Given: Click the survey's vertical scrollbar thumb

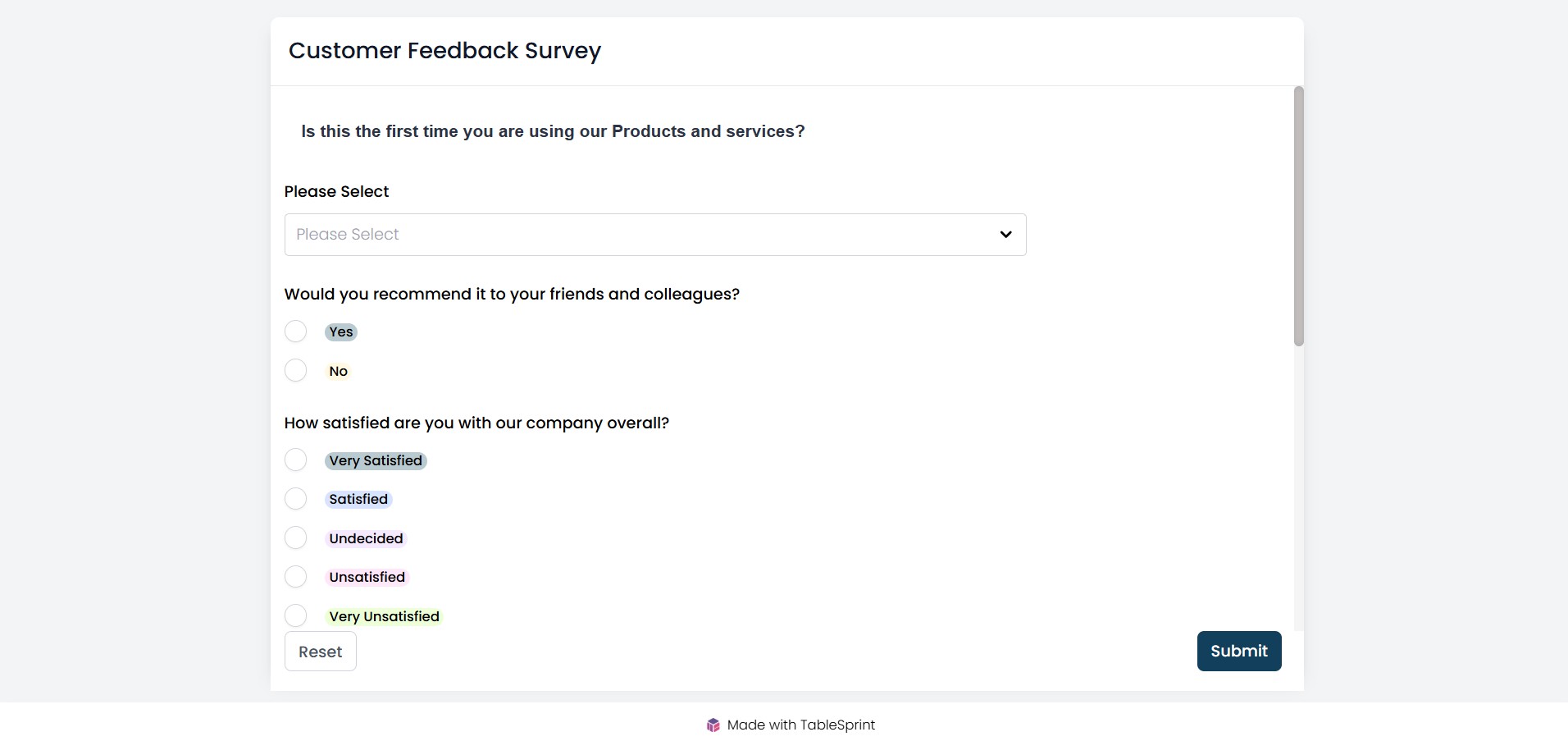Looking at the screenshot, I should 1299,216.
